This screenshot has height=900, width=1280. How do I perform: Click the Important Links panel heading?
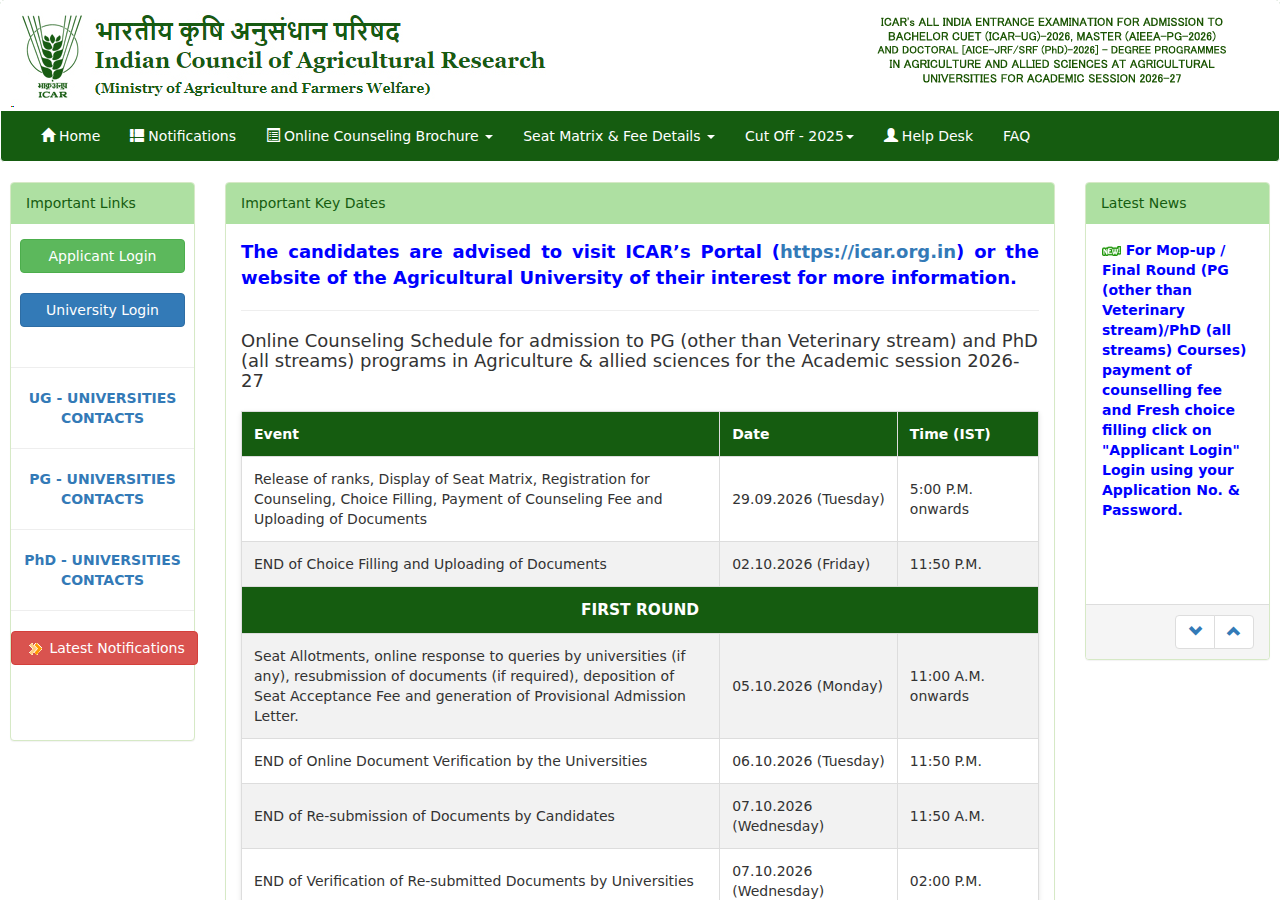tap(102, 203)
